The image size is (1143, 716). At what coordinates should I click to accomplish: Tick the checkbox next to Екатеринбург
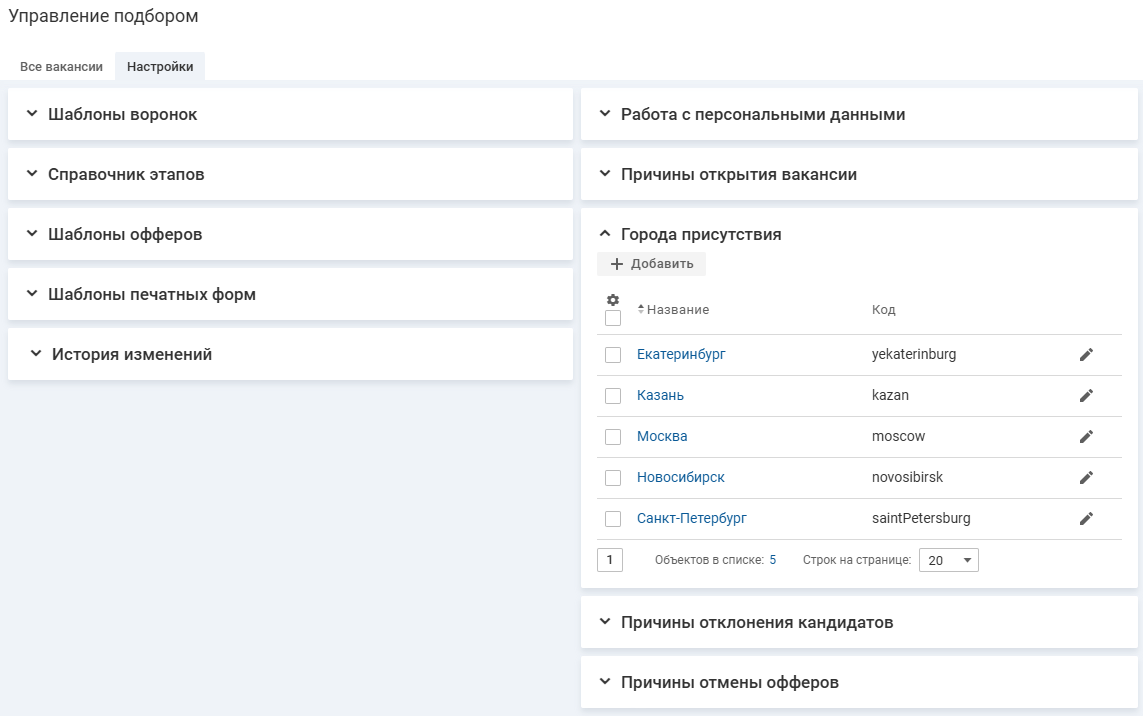click(x=613, y=355)
